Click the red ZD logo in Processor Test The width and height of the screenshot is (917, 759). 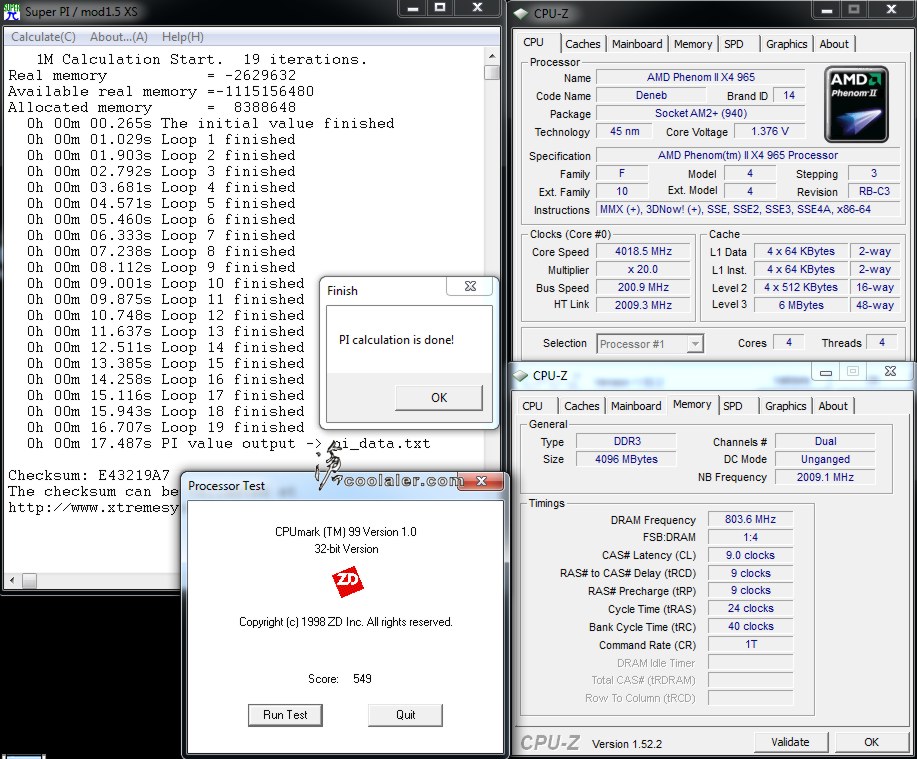(347, 582)
